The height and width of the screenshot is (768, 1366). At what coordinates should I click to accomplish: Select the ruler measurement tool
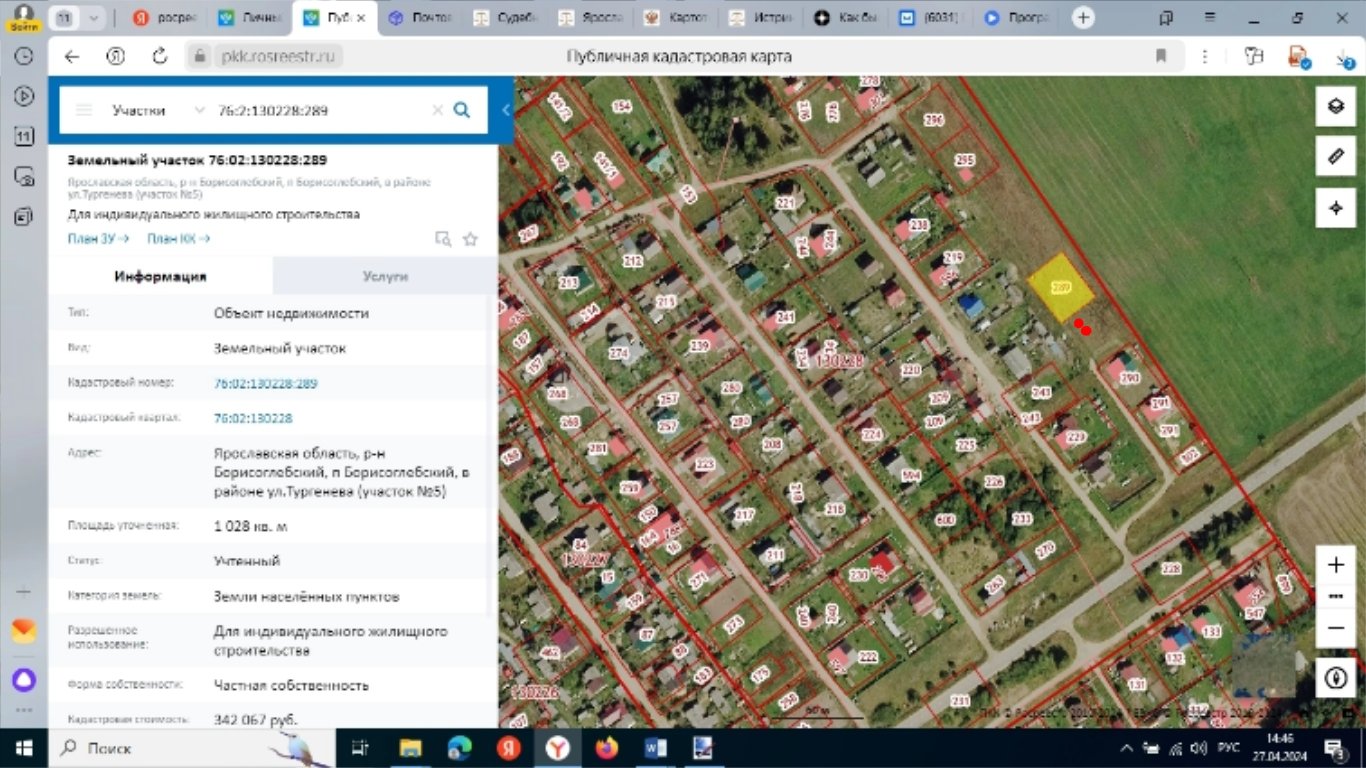(x=1335, y=157)
